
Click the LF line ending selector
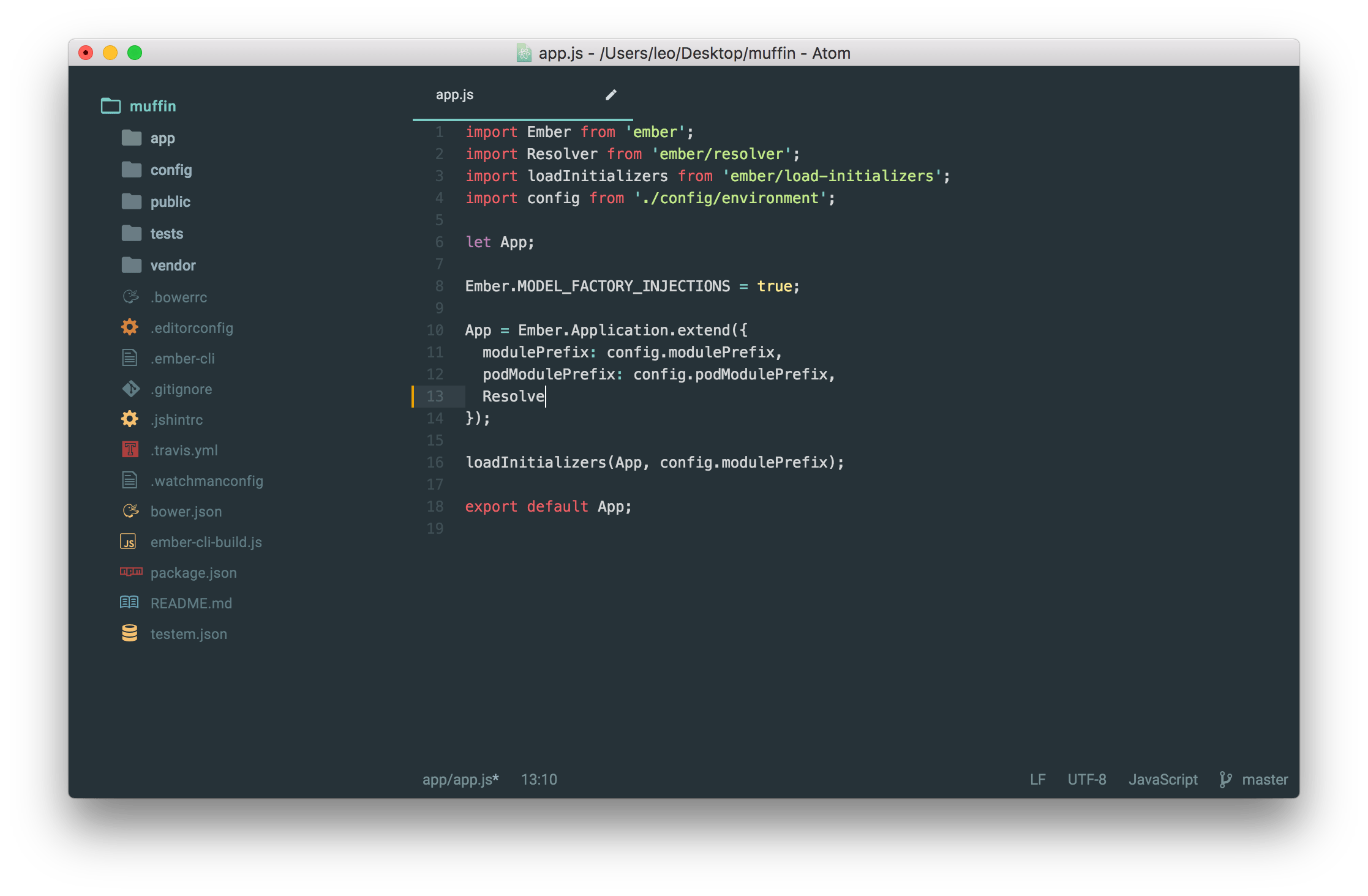tap(1037, 779)
